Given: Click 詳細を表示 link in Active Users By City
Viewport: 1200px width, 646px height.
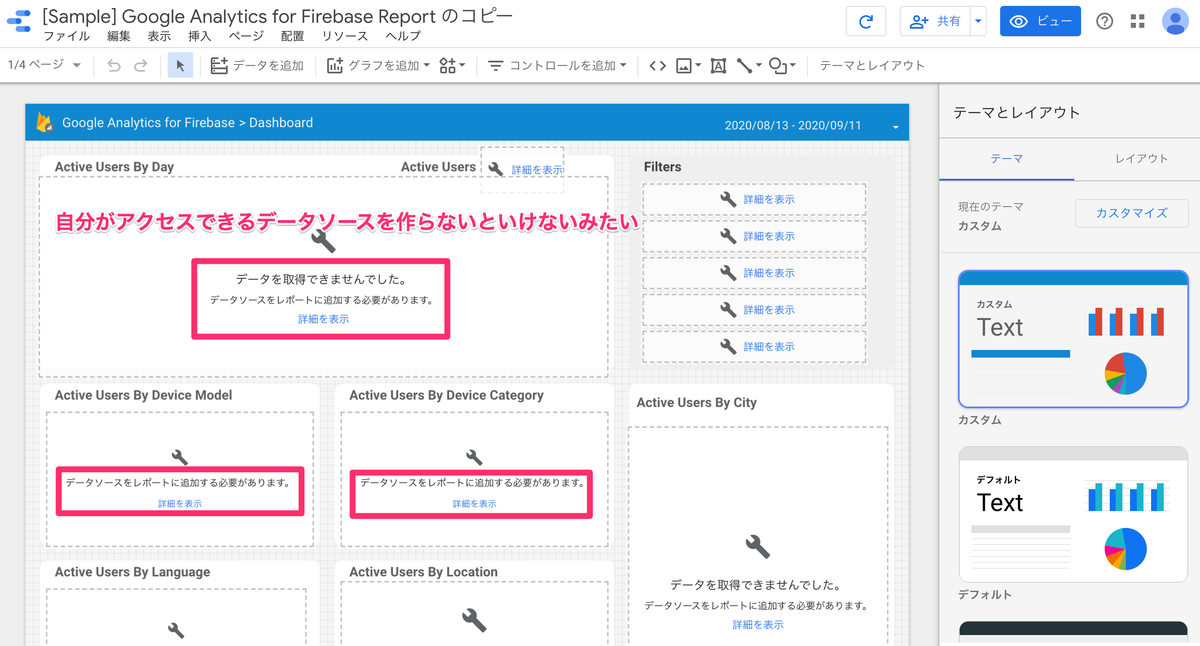Looking at the screenshot, I should (758, 625).
